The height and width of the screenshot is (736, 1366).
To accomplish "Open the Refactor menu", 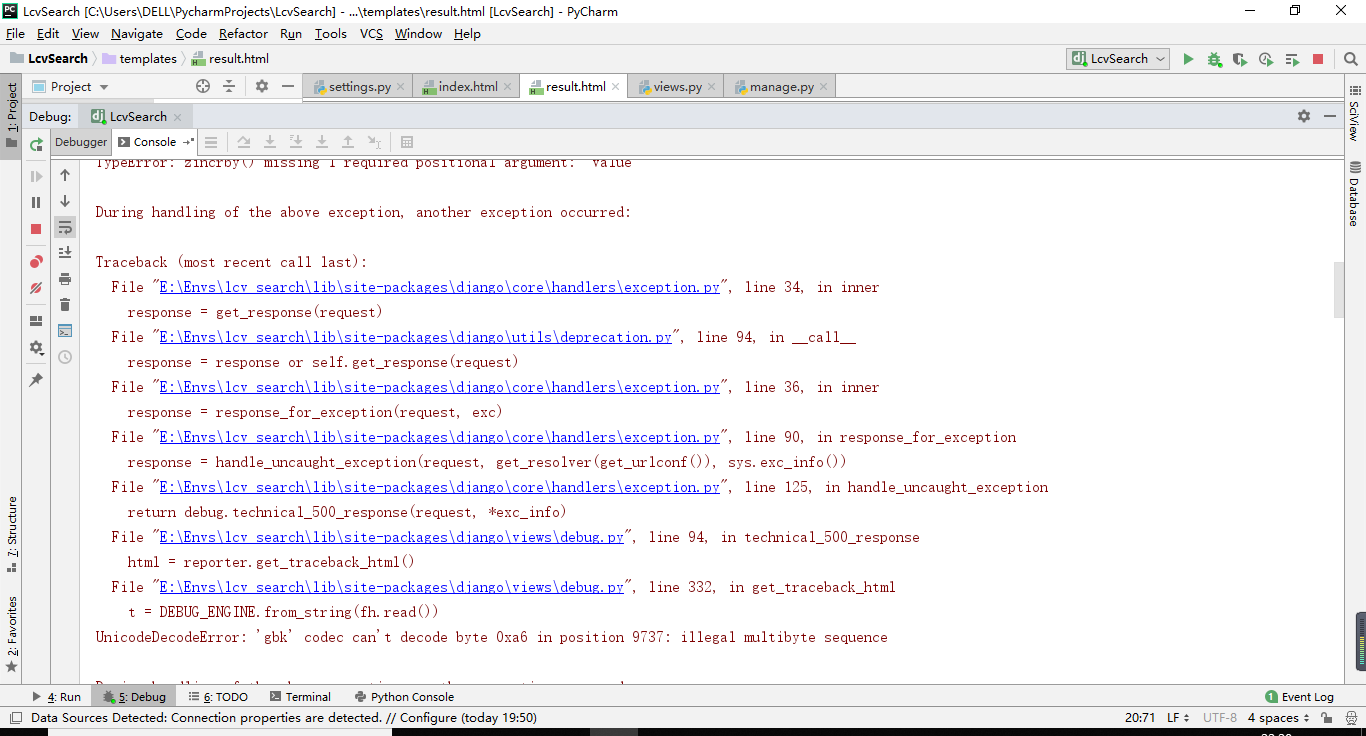I will pos(244,34).
